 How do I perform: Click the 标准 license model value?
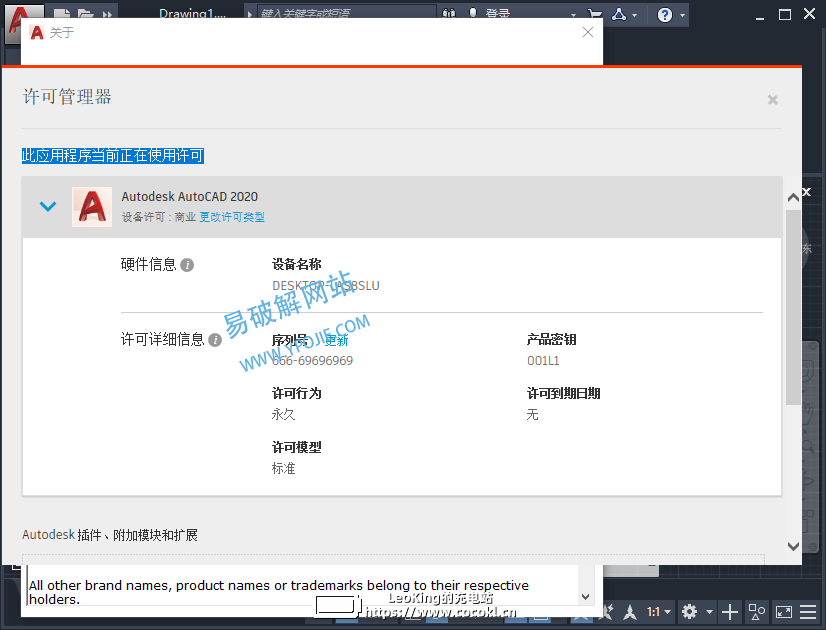283,468
